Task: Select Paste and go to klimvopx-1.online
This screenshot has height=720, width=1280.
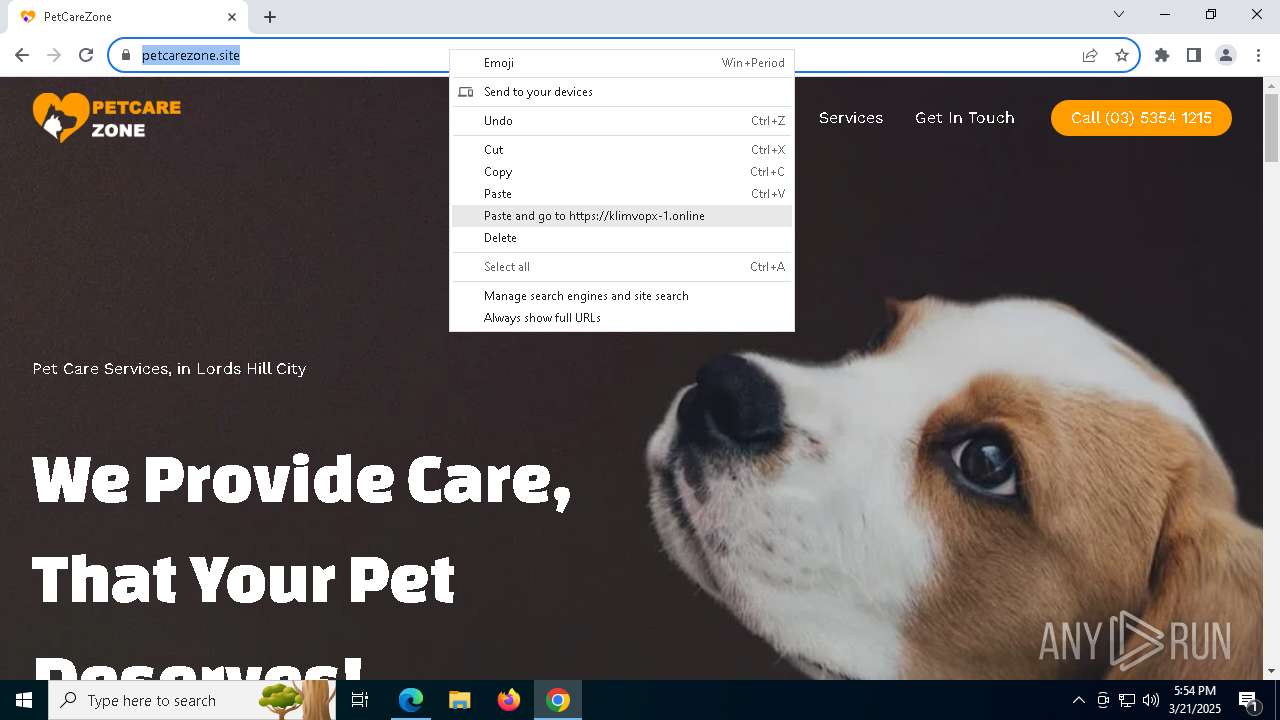Action: tap(622, 216)
